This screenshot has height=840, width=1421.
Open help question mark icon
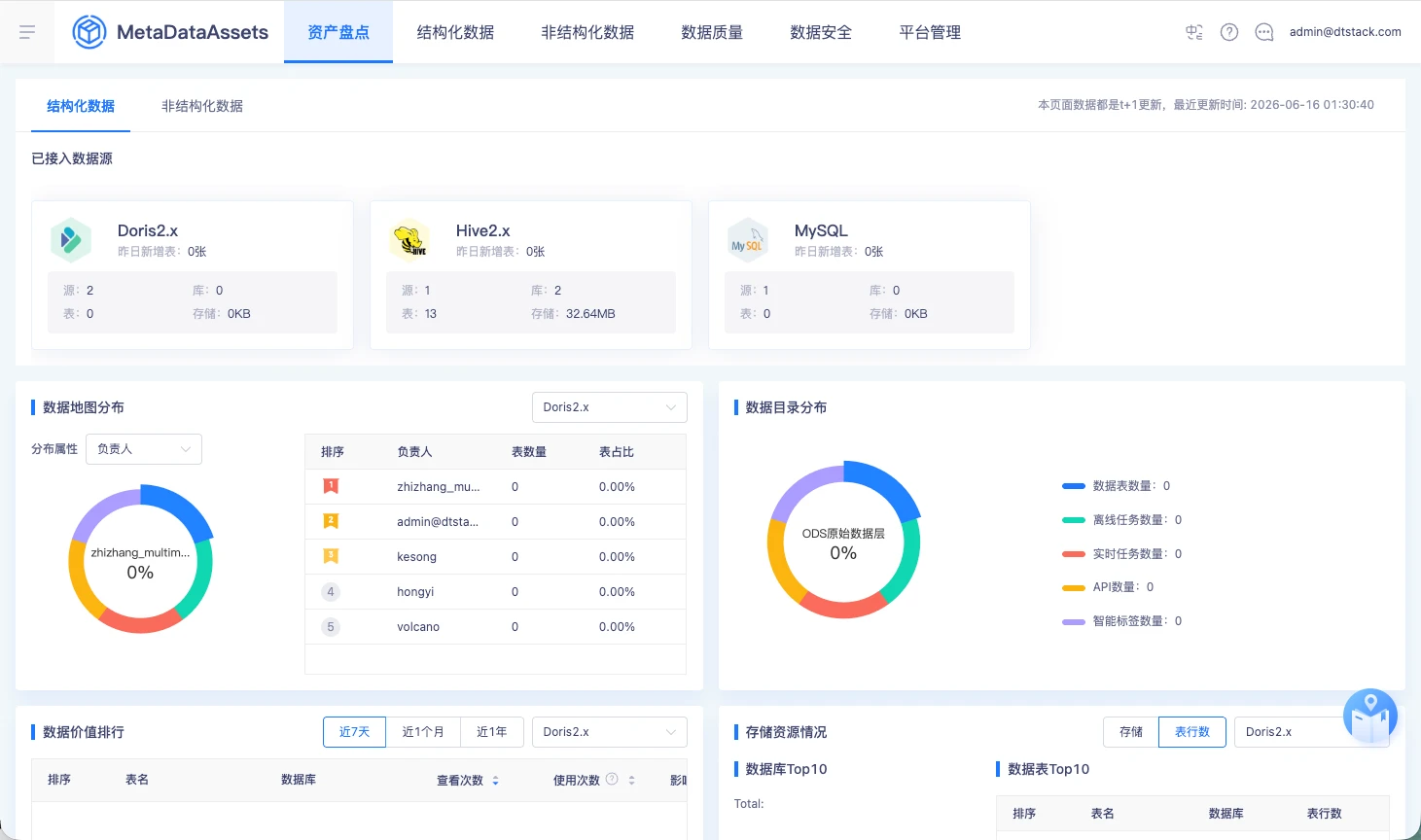click(x=1229, y=32)
